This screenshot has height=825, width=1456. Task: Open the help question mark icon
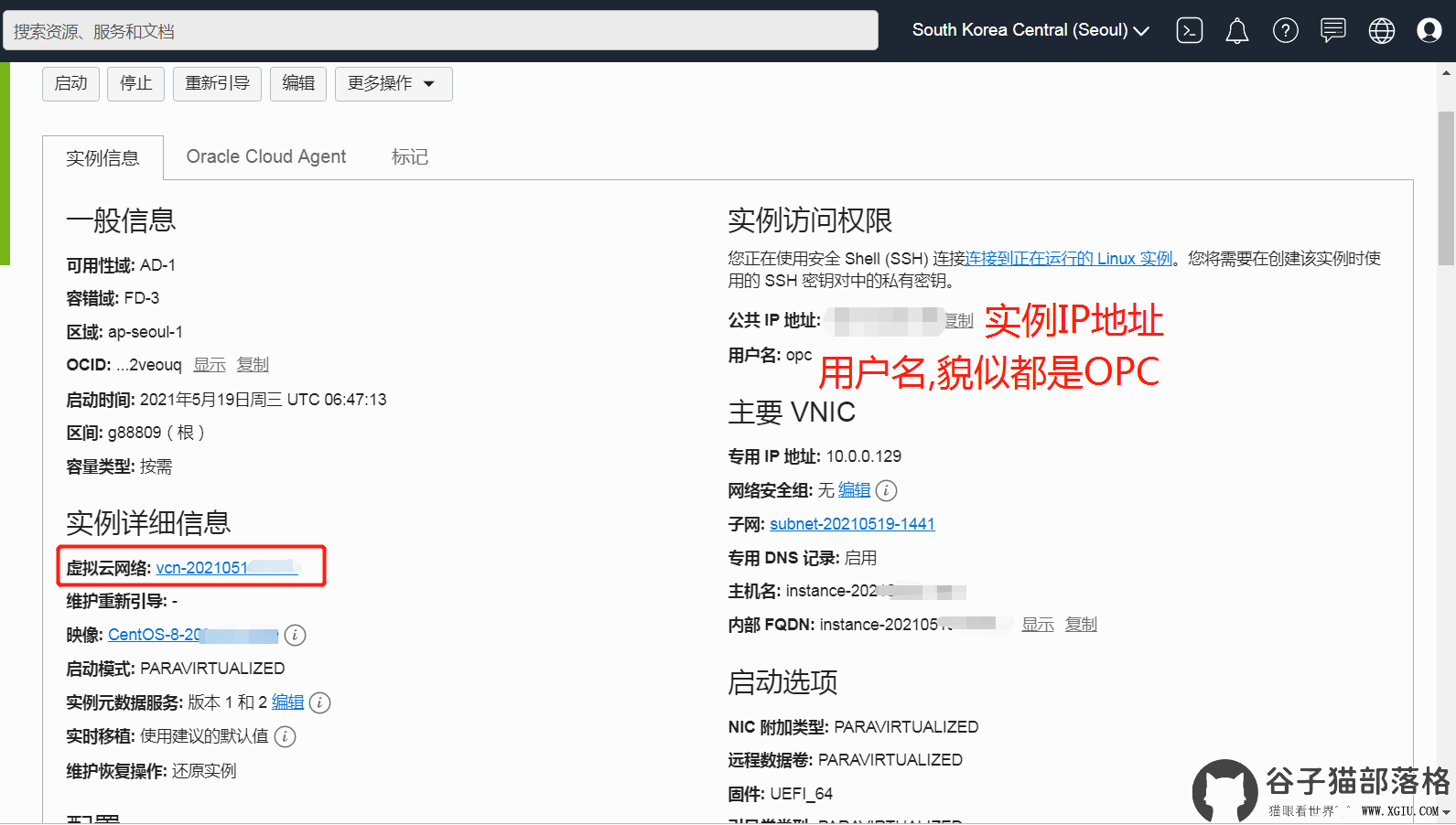click(1286, 31)
